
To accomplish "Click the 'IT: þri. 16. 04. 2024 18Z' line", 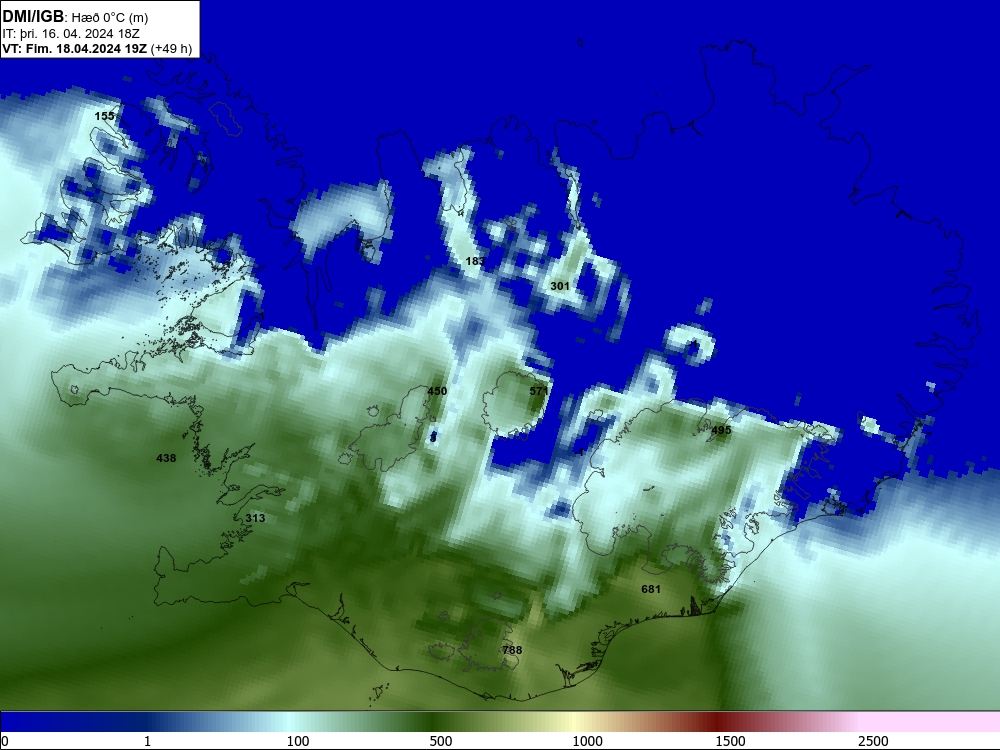I will coord(71,34).
